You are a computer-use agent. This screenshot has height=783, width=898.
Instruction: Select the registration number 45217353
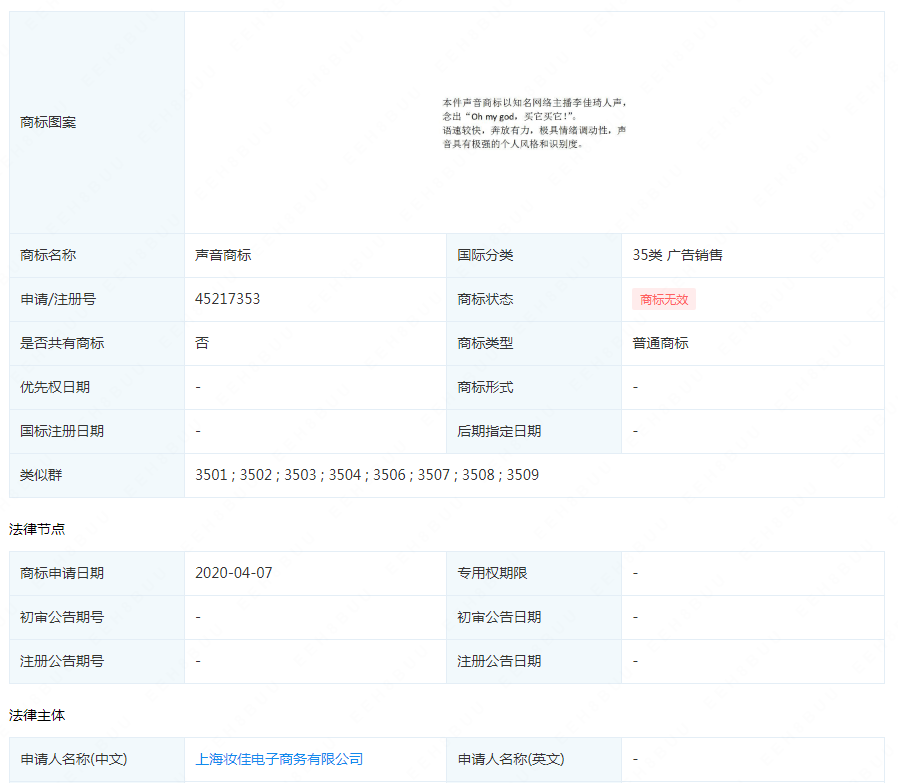coord(228,299)
